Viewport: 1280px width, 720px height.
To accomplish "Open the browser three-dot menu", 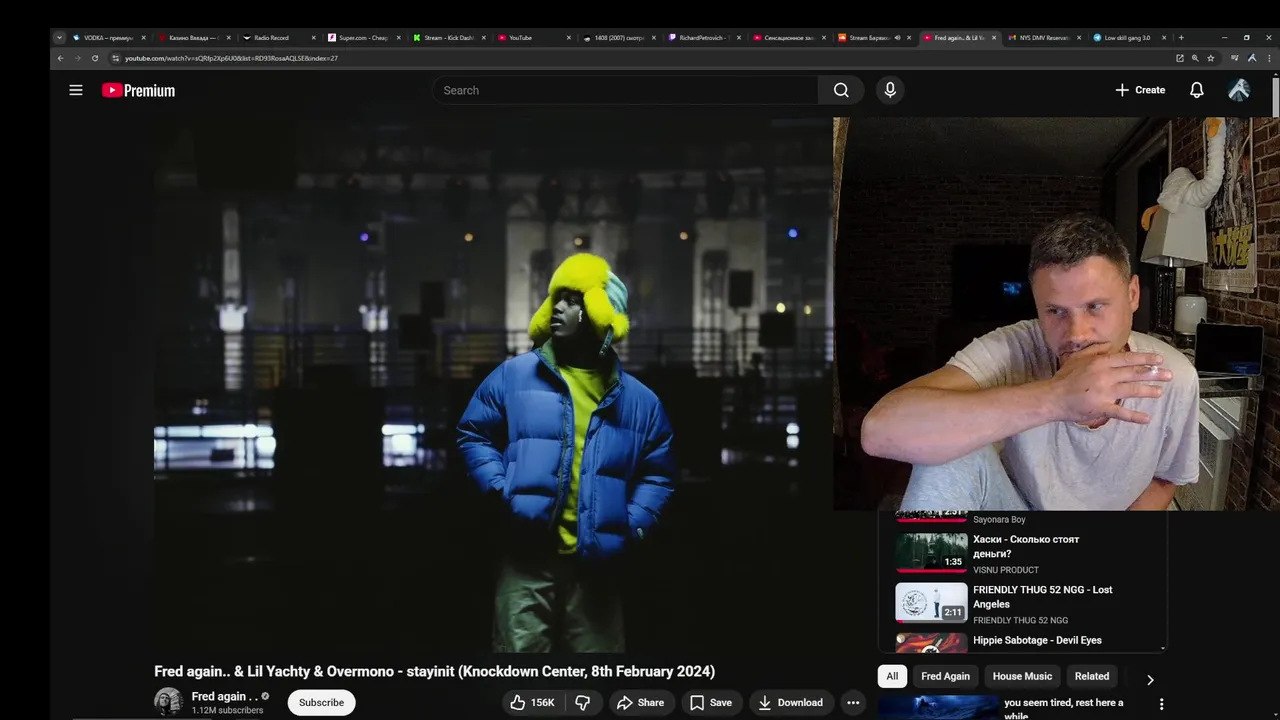I will tap(1269, 58).
